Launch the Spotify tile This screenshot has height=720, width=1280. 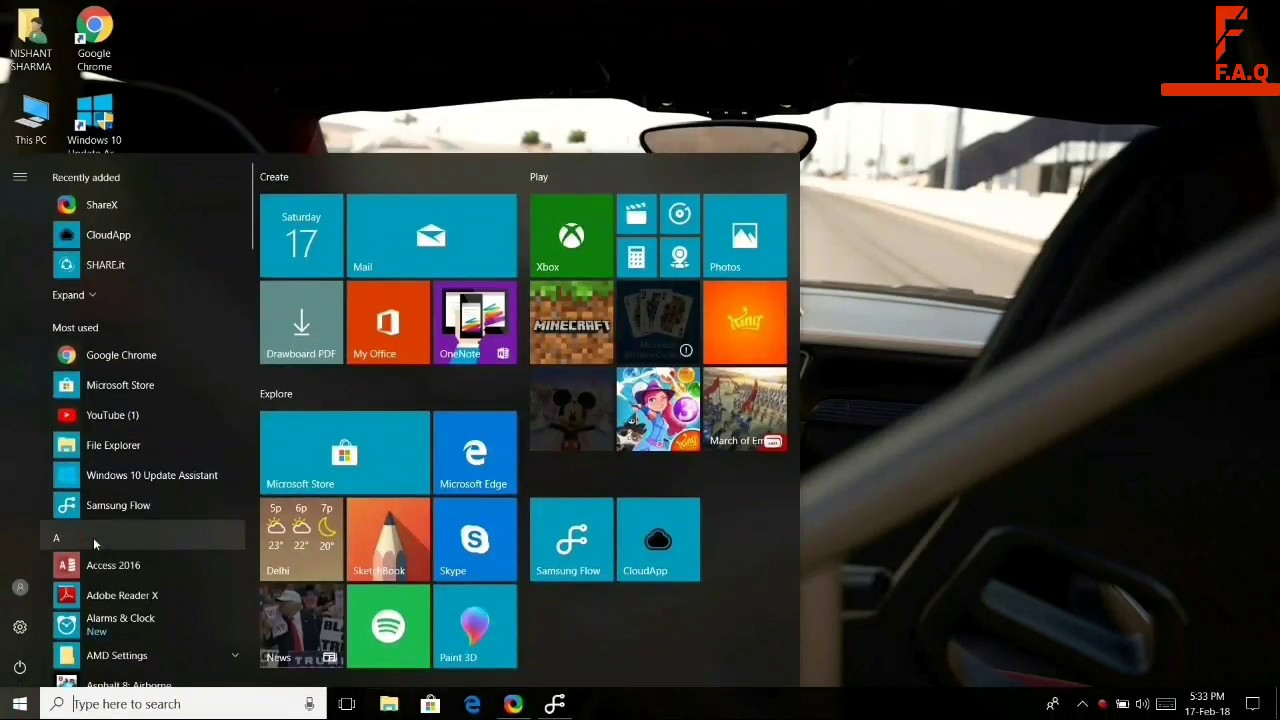click(388, 627)
